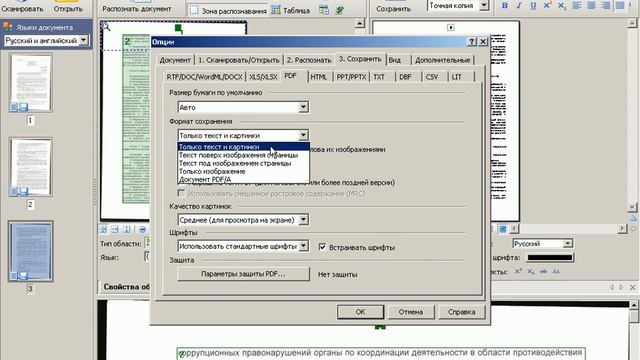640x360 pixels.
Task: Select page 1 thumbnail
Action: (31, 83)
